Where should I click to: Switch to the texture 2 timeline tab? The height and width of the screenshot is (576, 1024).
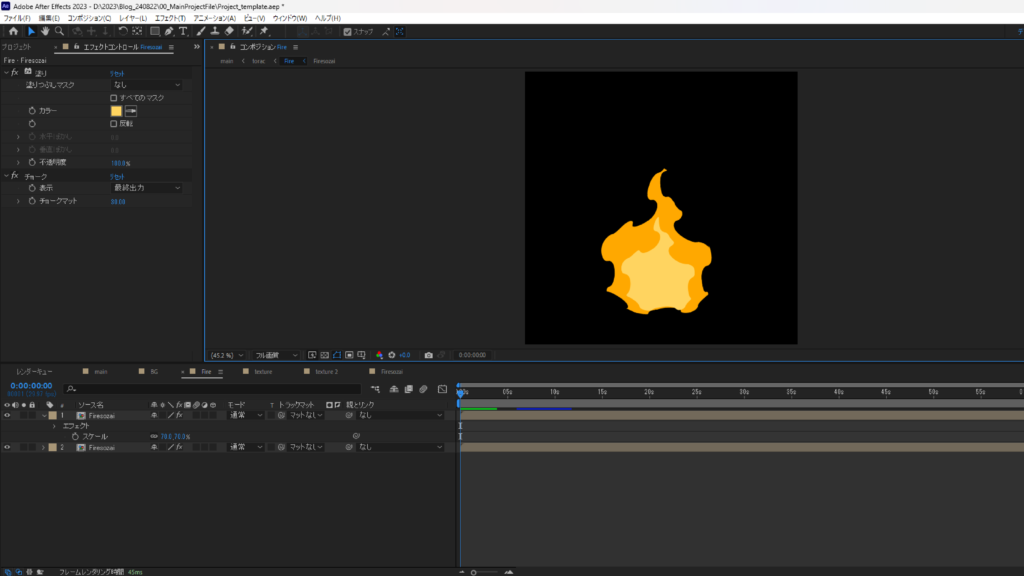[326, 371]
